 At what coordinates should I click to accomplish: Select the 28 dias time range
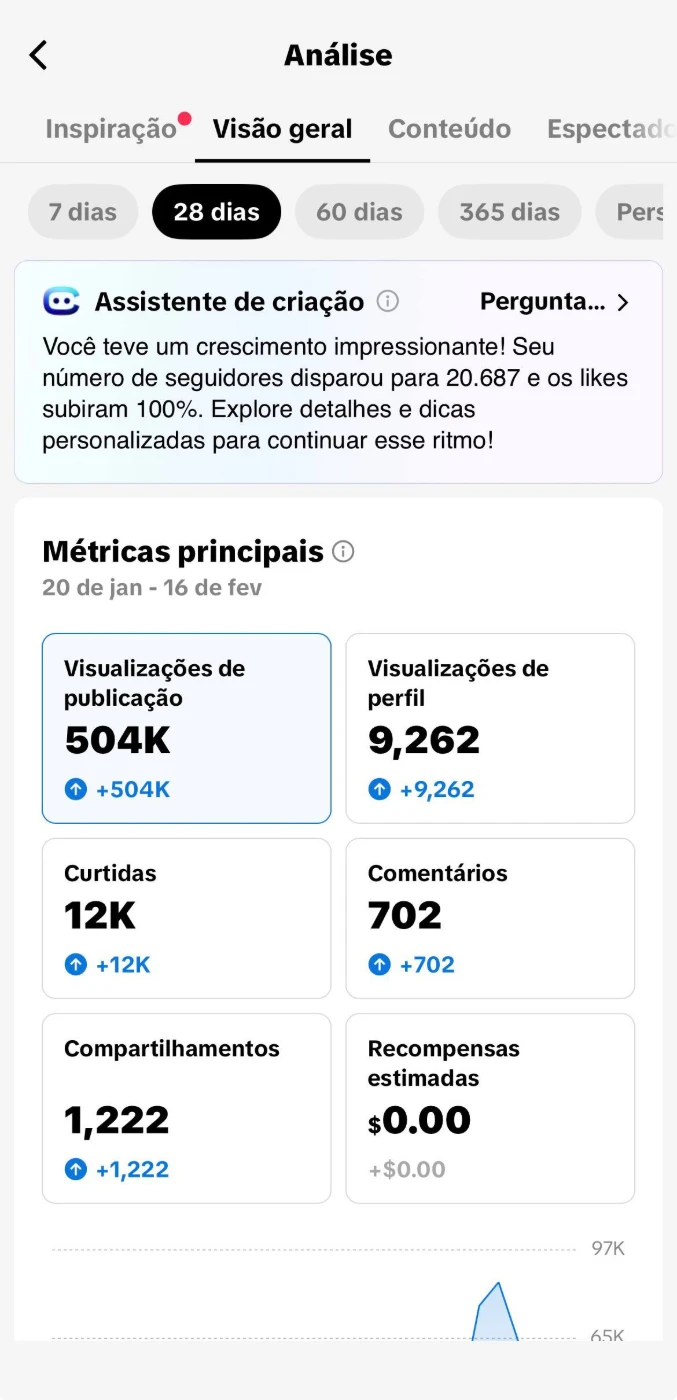216,212
